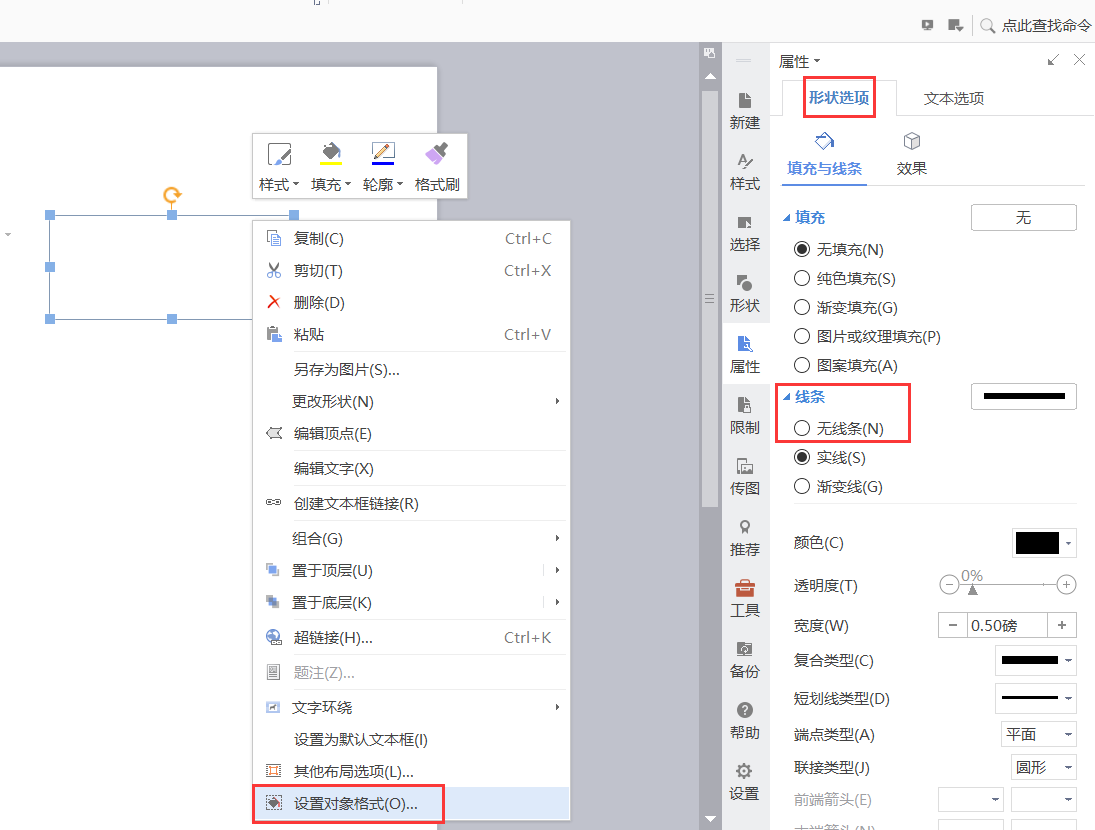The height and width of the screenshot is (830, 1095).
Task: Increase transparency with plus circle
Action: 1066,584
